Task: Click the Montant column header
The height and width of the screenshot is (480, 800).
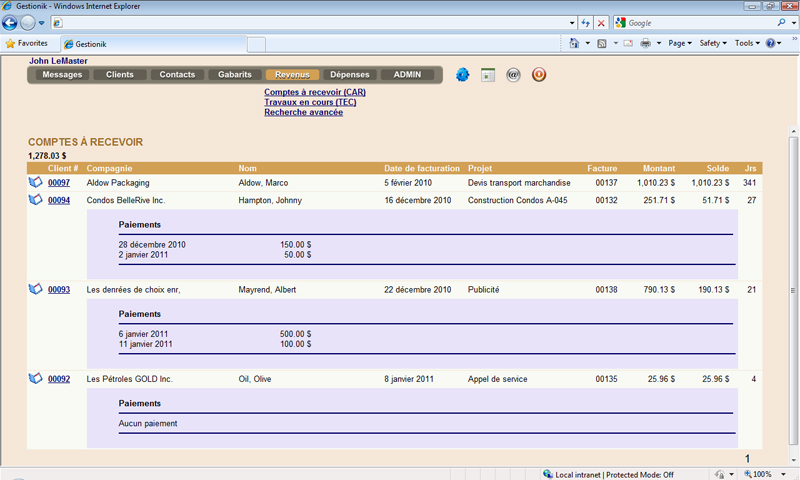Action: point(659,168)
